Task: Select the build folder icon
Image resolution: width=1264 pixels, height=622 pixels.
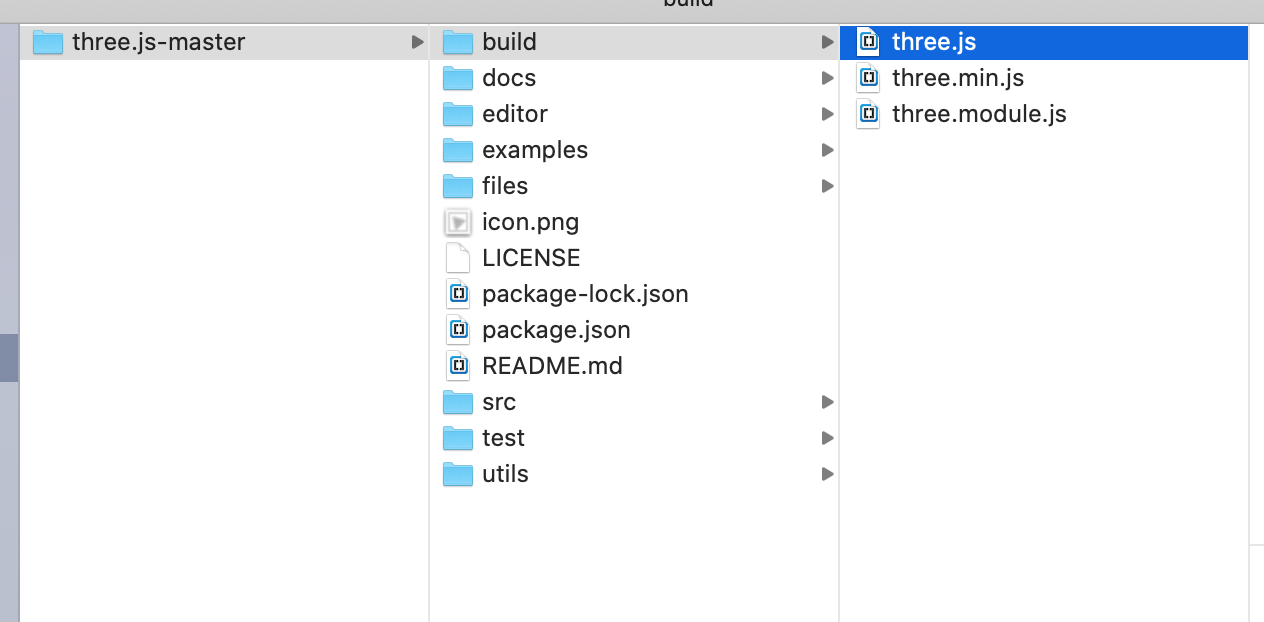Action: (x=458, y=42)
